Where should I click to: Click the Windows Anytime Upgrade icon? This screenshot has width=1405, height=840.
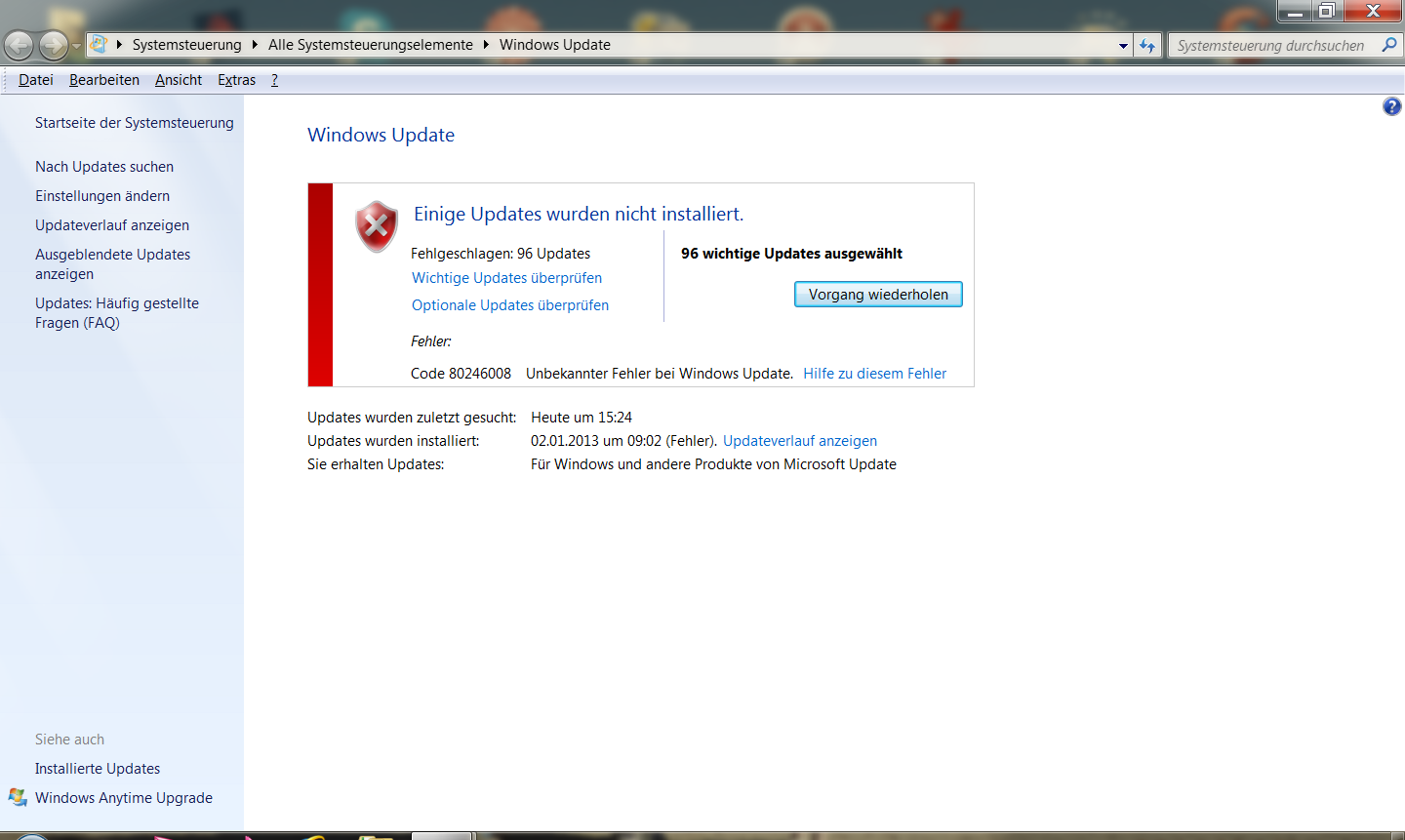tap(18, 797)
